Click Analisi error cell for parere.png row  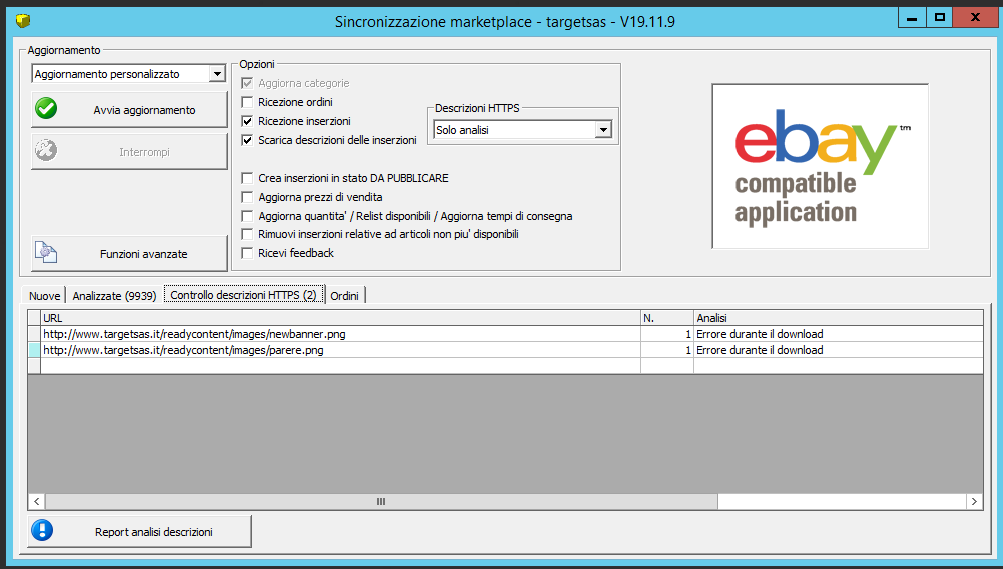pos(839,350)
